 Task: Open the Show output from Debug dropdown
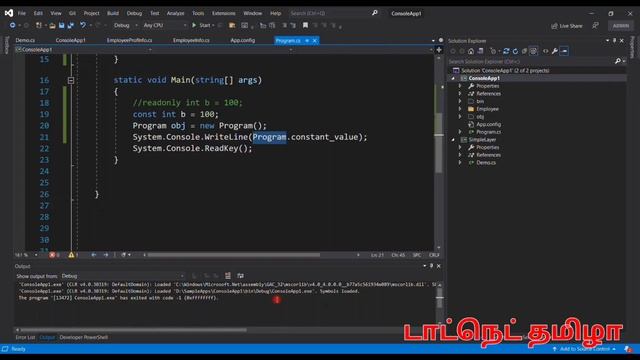(122, 276)
